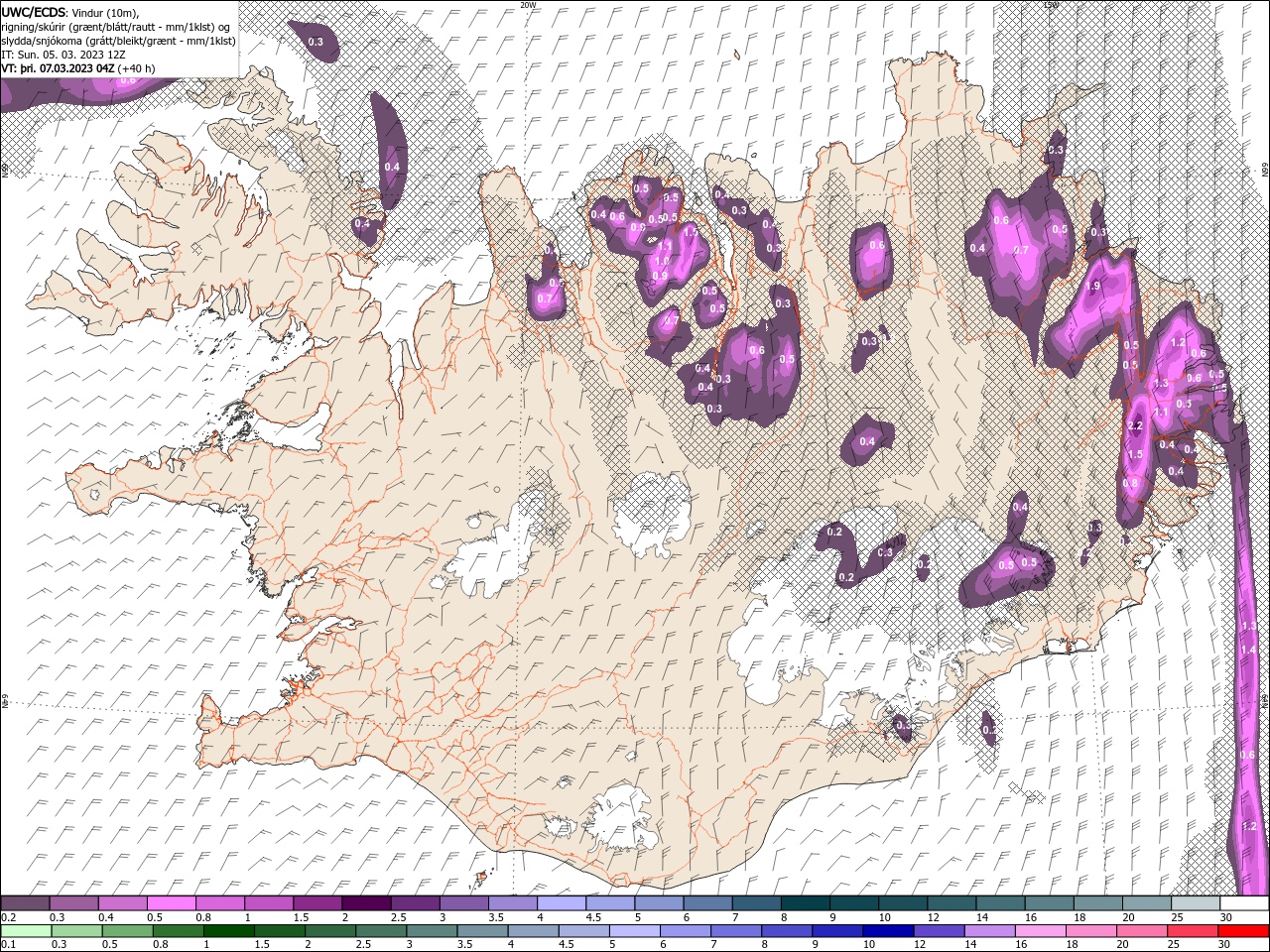Click the '0.1' label in the rain legend

click(9, 945)
